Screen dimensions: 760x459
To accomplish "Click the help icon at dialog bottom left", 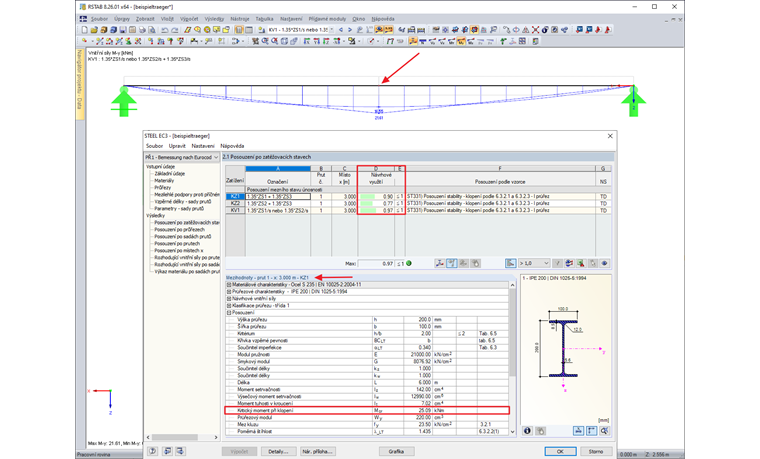I will click(x=153, y=451).
